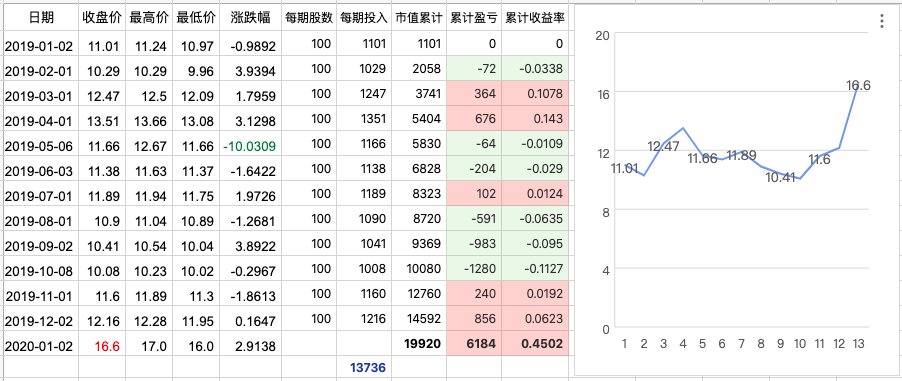Click the chart data label 11.01
This screenshot has height=381, width=902.
point(624,168)
